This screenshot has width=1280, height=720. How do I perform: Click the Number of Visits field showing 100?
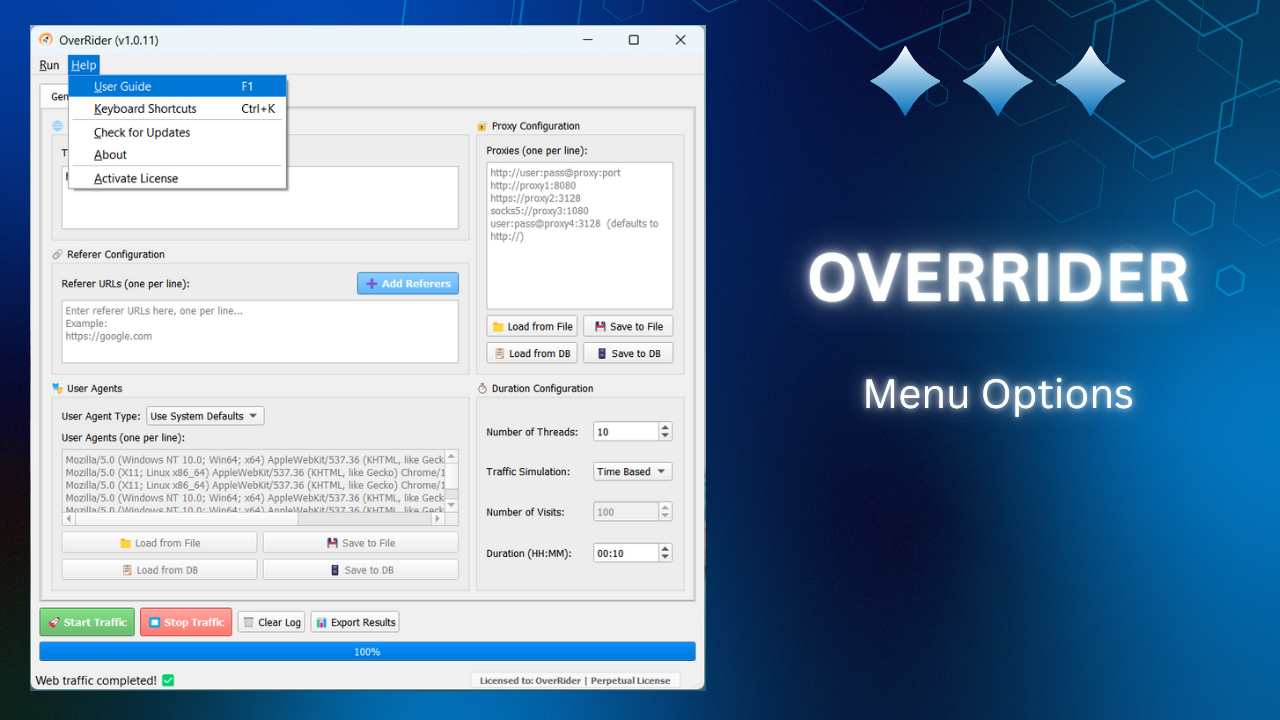tap(626, 512)
